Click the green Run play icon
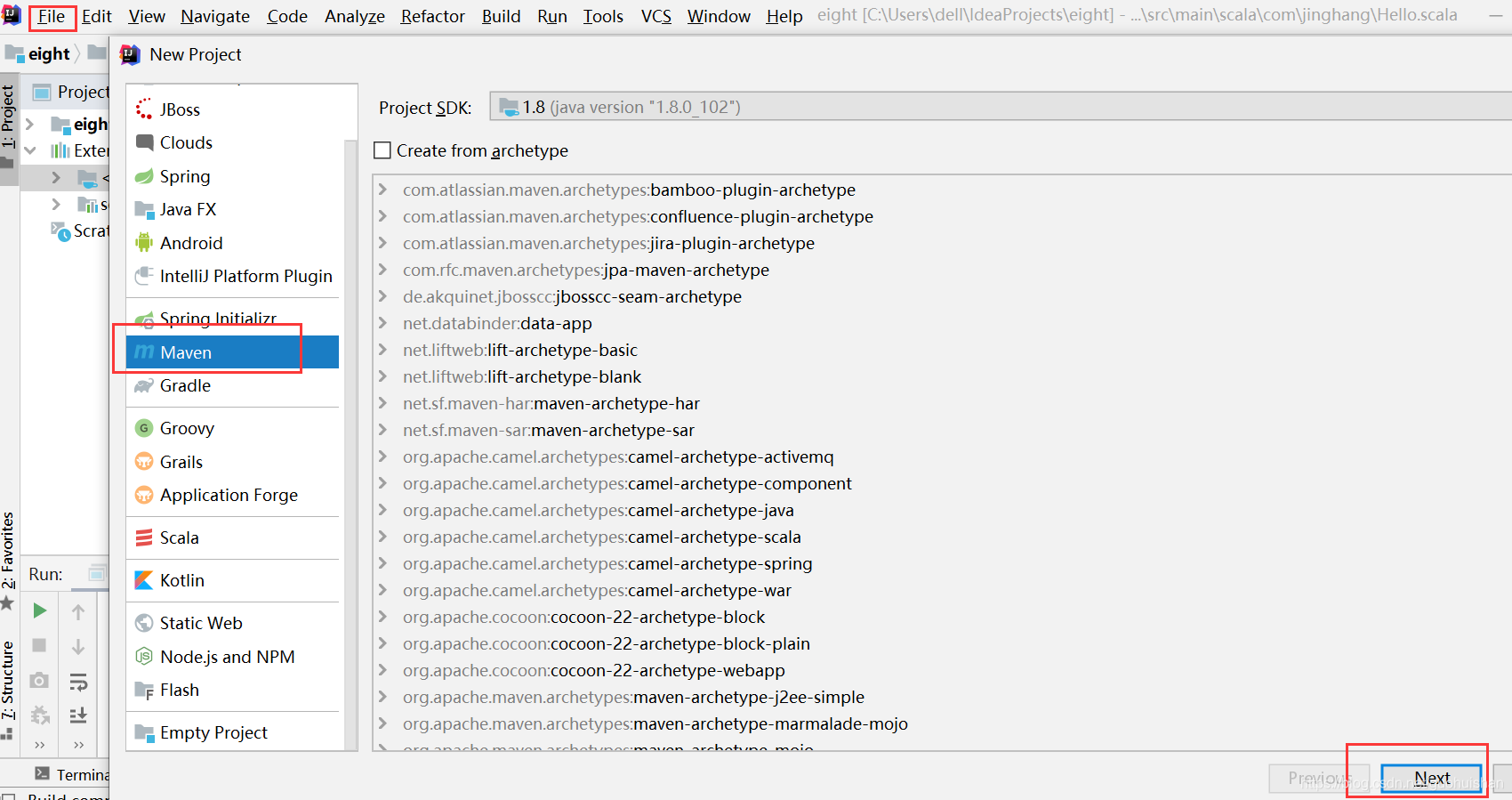This screenshot has height=800, width=1512. (39, 610)
